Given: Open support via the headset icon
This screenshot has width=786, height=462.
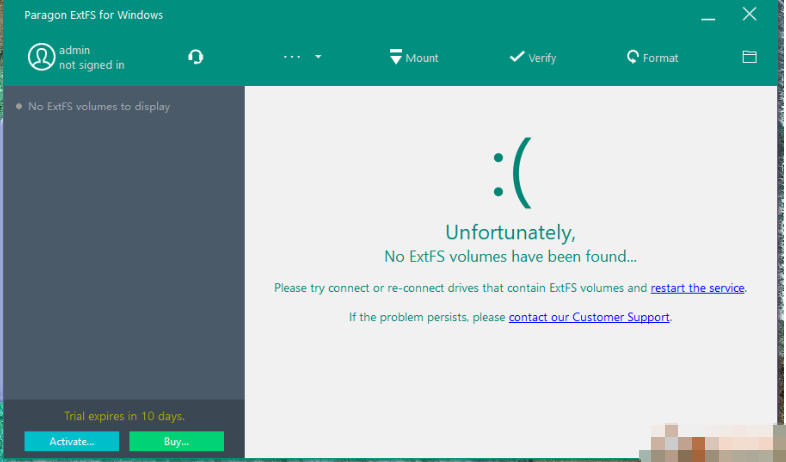Looking at the screenshot, I should click(x=196, y=57).
